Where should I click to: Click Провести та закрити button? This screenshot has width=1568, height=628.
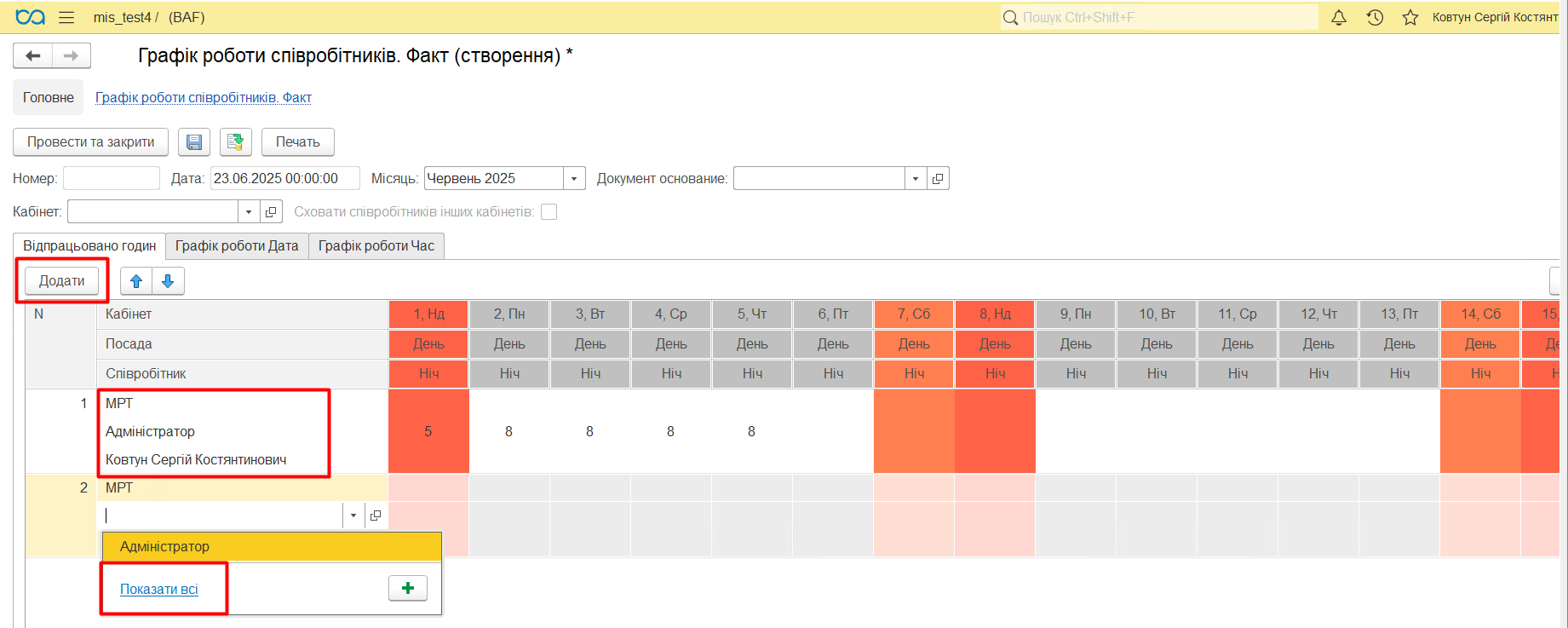[x=90, y=142]
